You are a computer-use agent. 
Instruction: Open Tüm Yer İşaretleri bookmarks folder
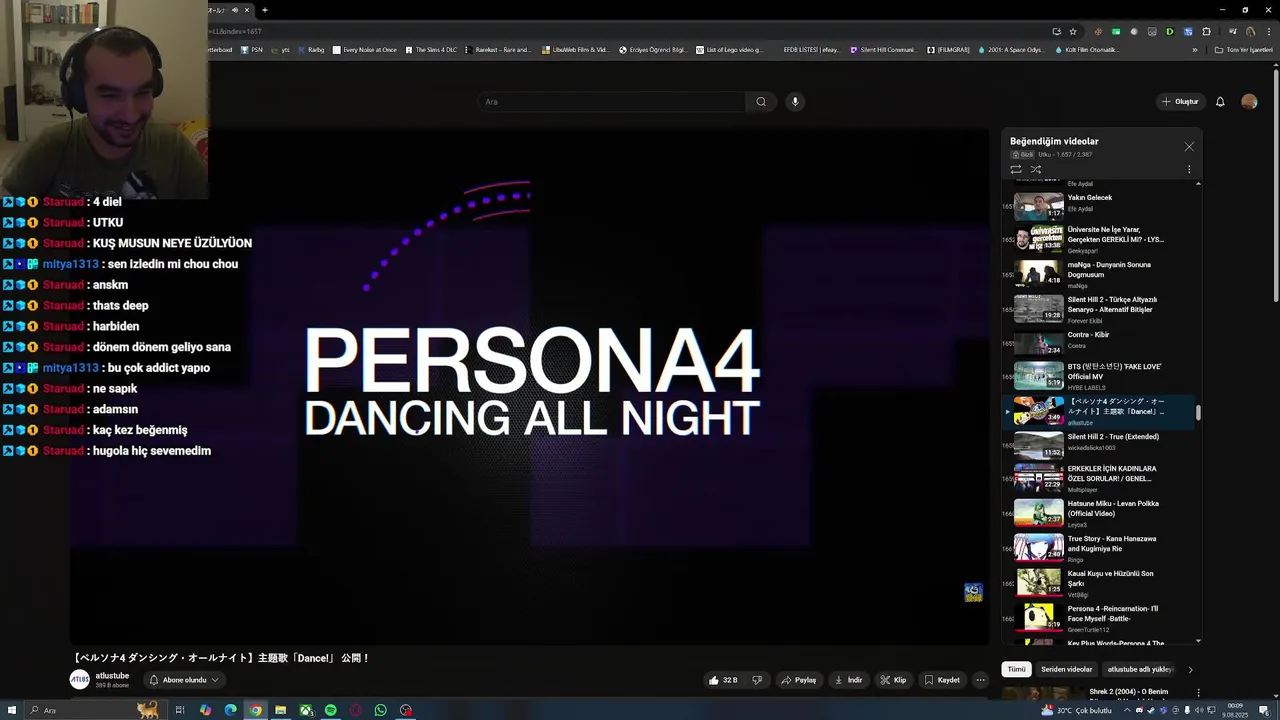(1243, 50)
